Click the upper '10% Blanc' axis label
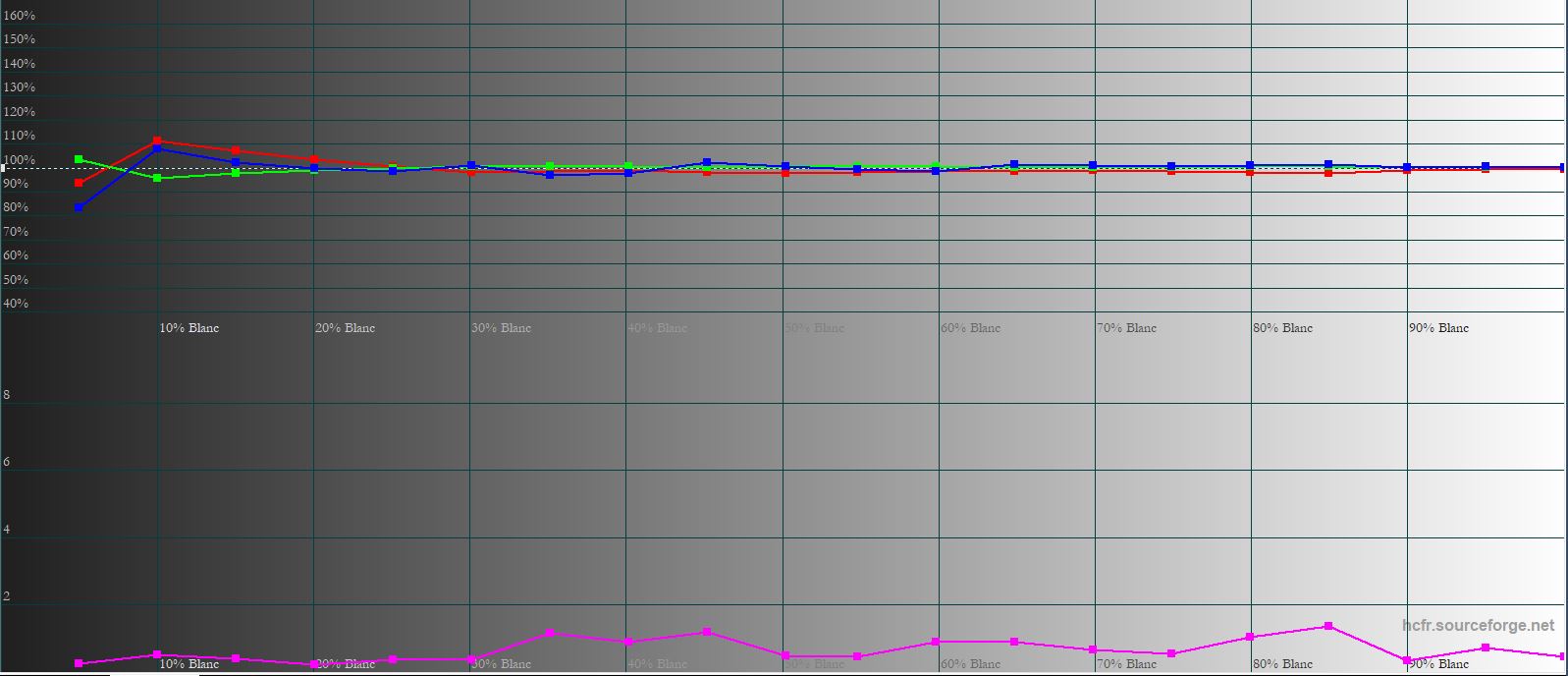 (189, 328)
